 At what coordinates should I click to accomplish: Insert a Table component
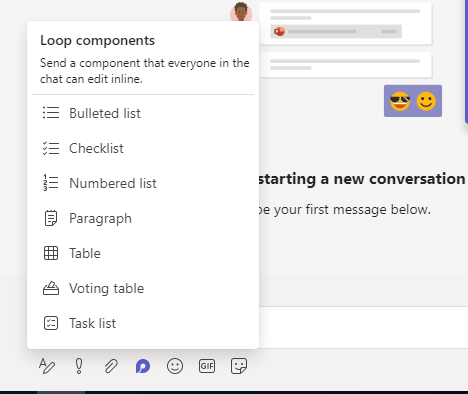143,253
